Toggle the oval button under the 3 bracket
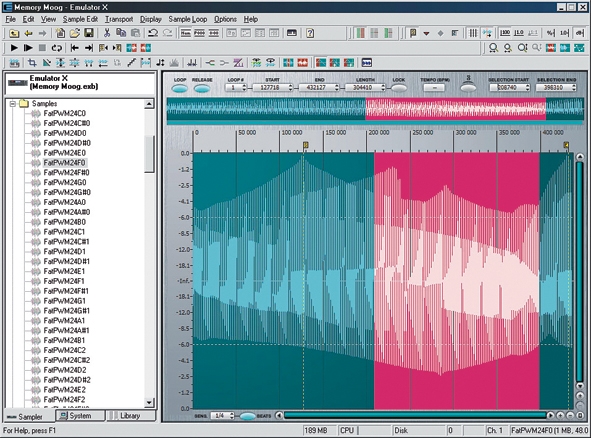This screenshot has height=438, width=591. click(x=469, y=88)
